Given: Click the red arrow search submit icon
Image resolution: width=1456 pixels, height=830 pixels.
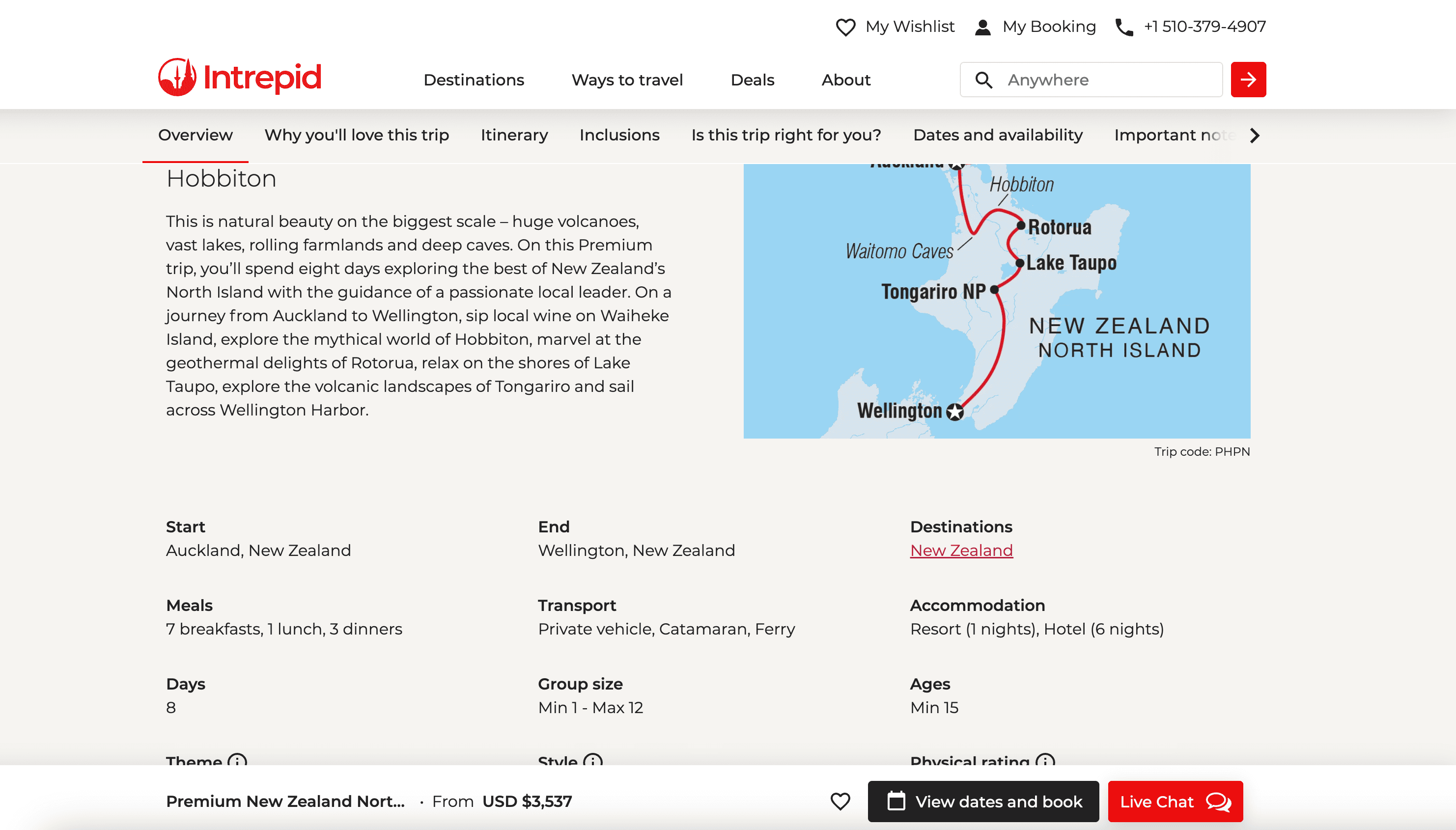Looking at the screenshot, I should click(x=1249, y=79).
